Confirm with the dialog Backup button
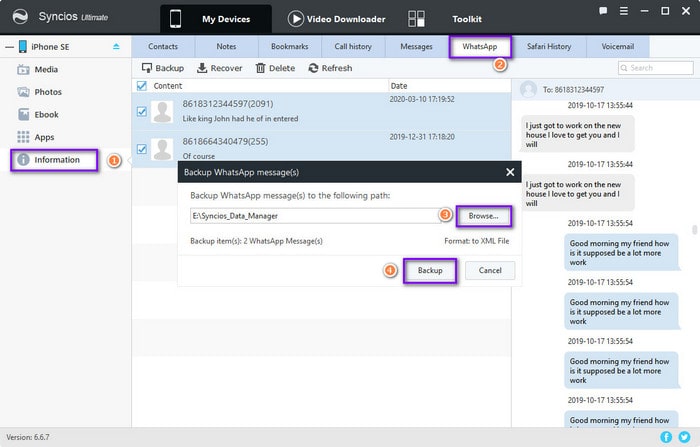The height and width of the screenshot is (447, 700). pyautogui.click(x=430, y=271)
